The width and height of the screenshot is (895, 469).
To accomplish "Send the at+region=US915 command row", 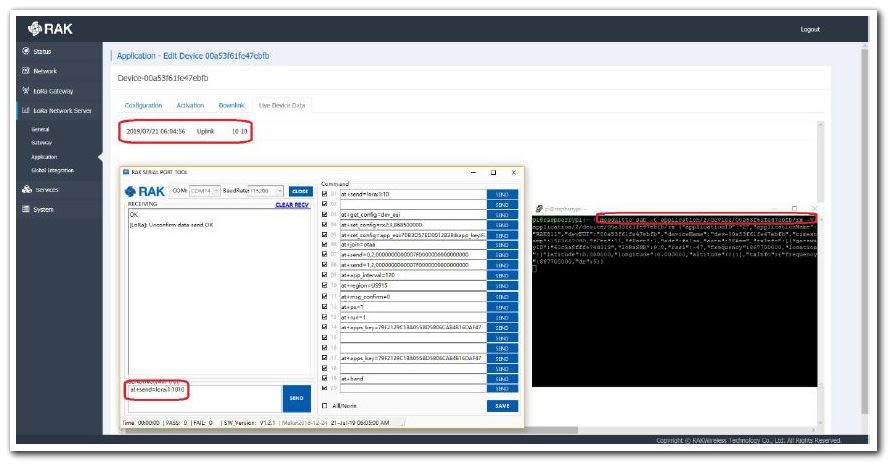I will [x=502, y=286].
